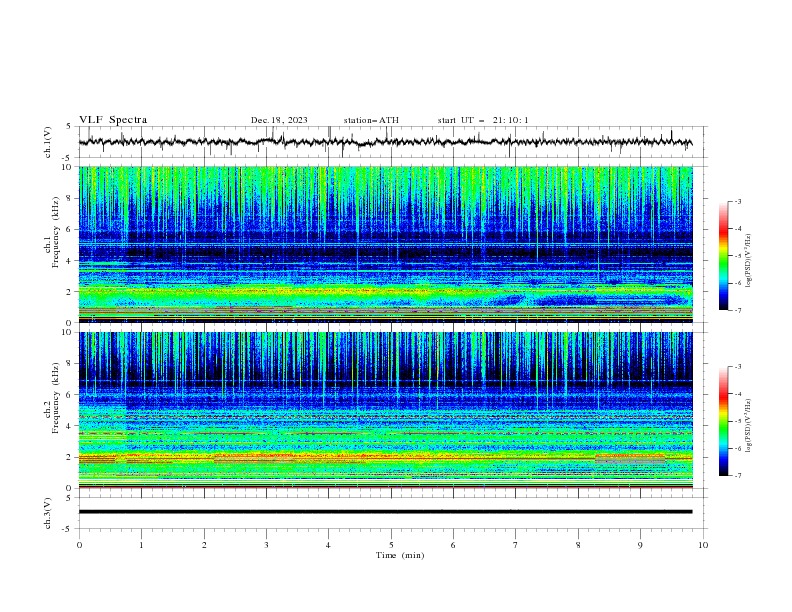Click the time axis tick label "10"

703,545
